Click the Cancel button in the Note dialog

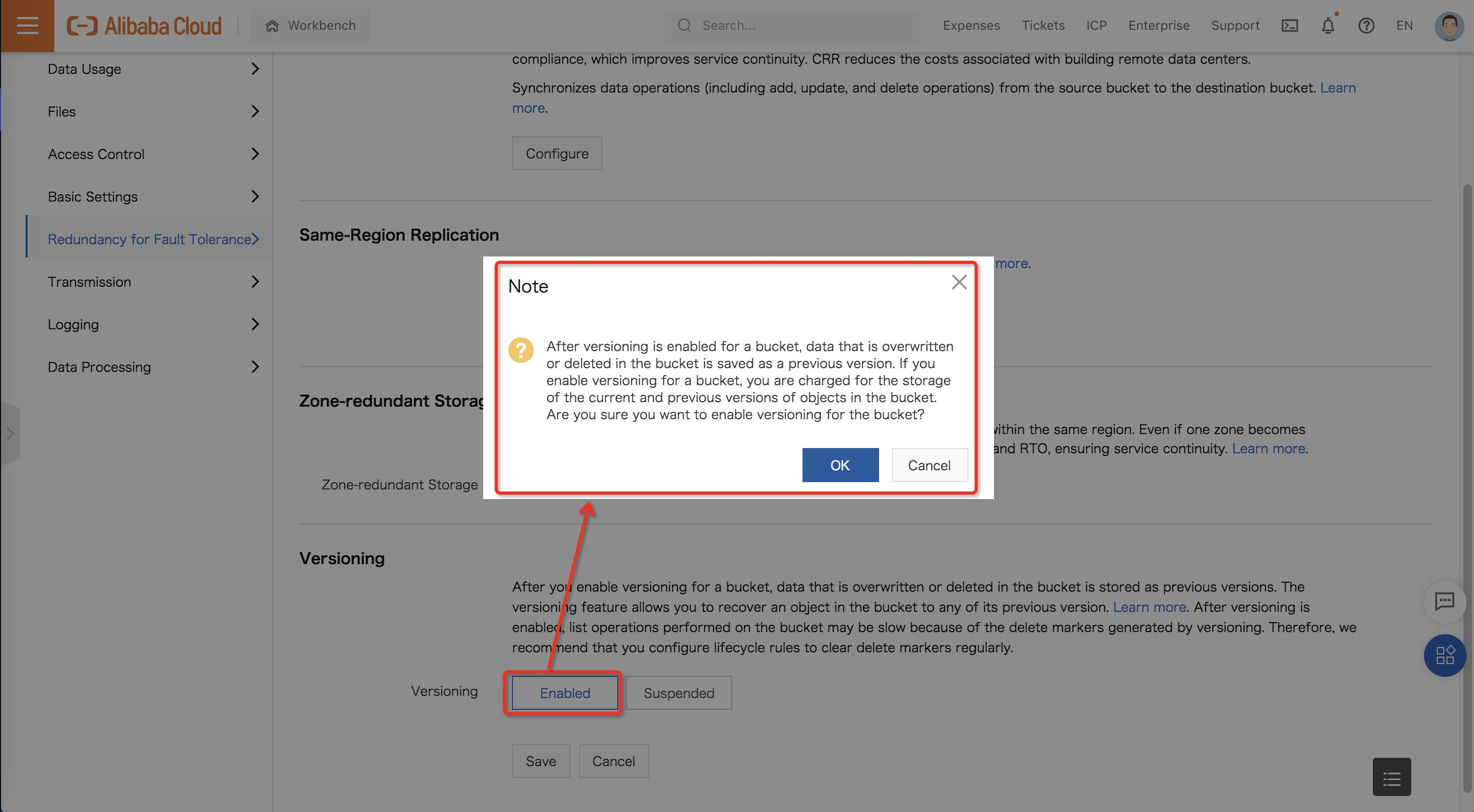click(x=929, y=465)
